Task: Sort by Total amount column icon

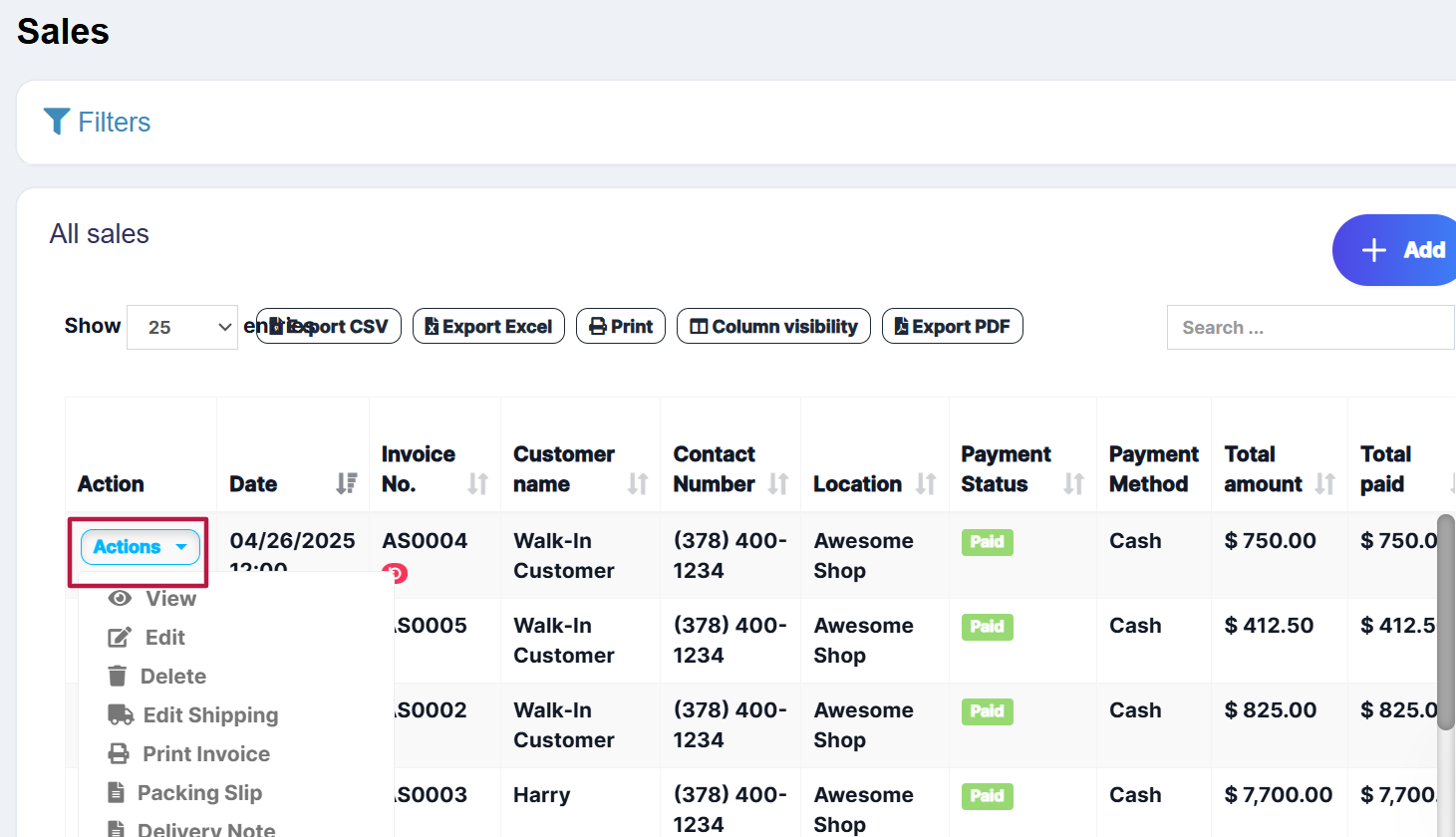Action: point(1324,484)
